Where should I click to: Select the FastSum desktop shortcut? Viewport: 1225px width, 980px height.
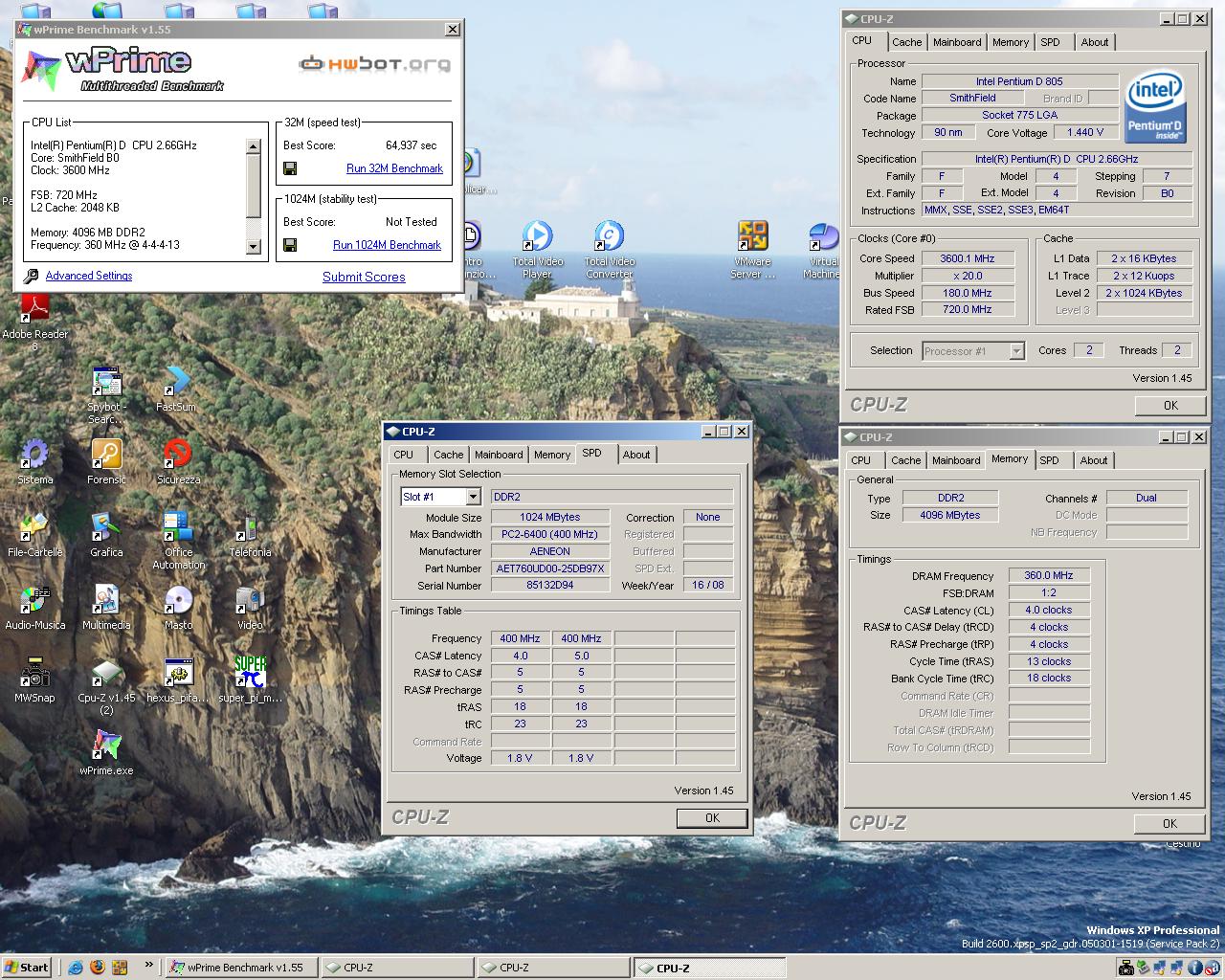[x=177, y=382]
